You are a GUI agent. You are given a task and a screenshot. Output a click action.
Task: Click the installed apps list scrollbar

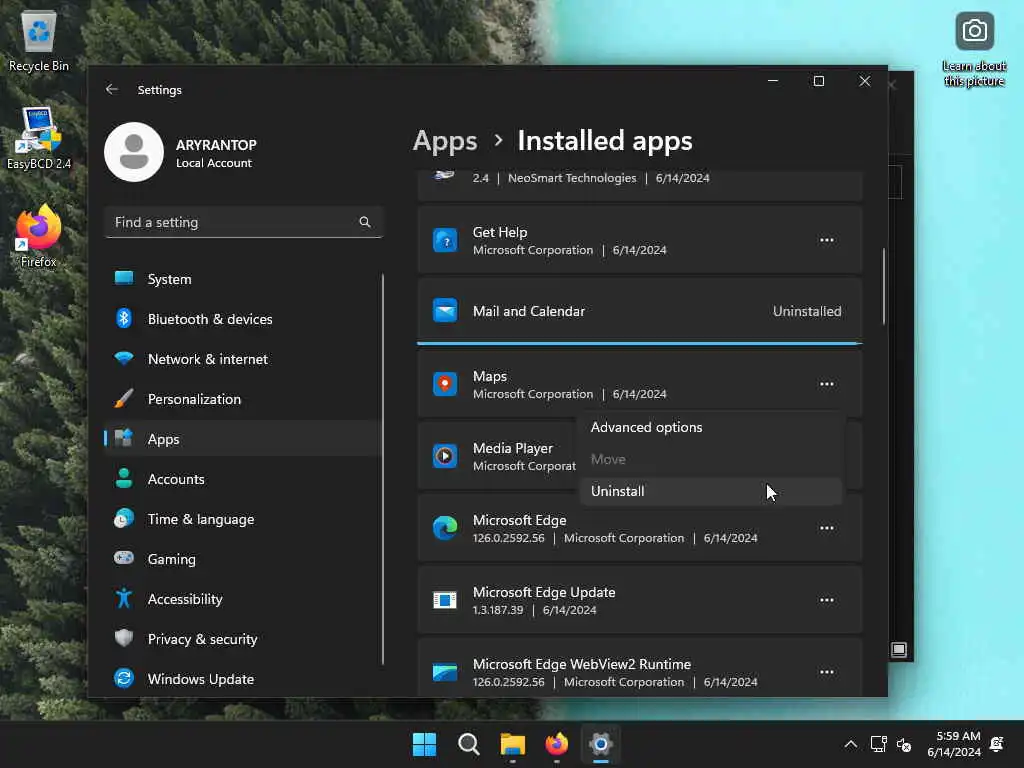click(884, 285)
